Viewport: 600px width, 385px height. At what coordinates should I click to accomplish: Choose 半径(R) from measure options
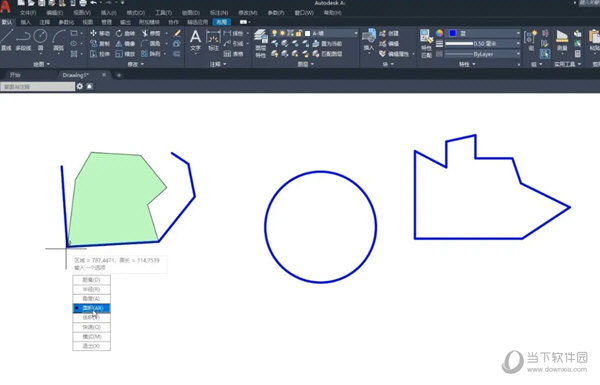click(91, 289)
